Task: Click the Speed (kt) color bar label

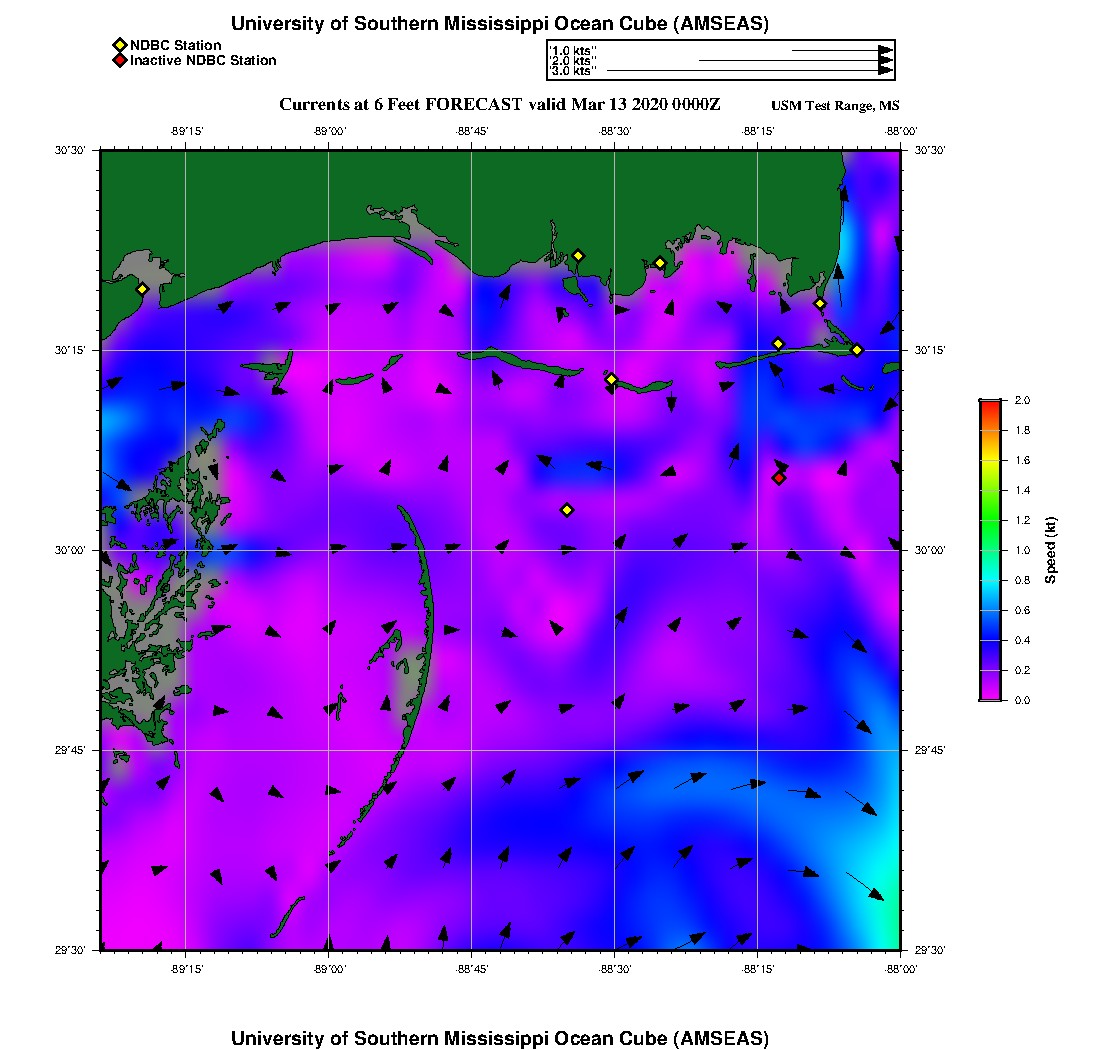Action: click(1050, 550)
